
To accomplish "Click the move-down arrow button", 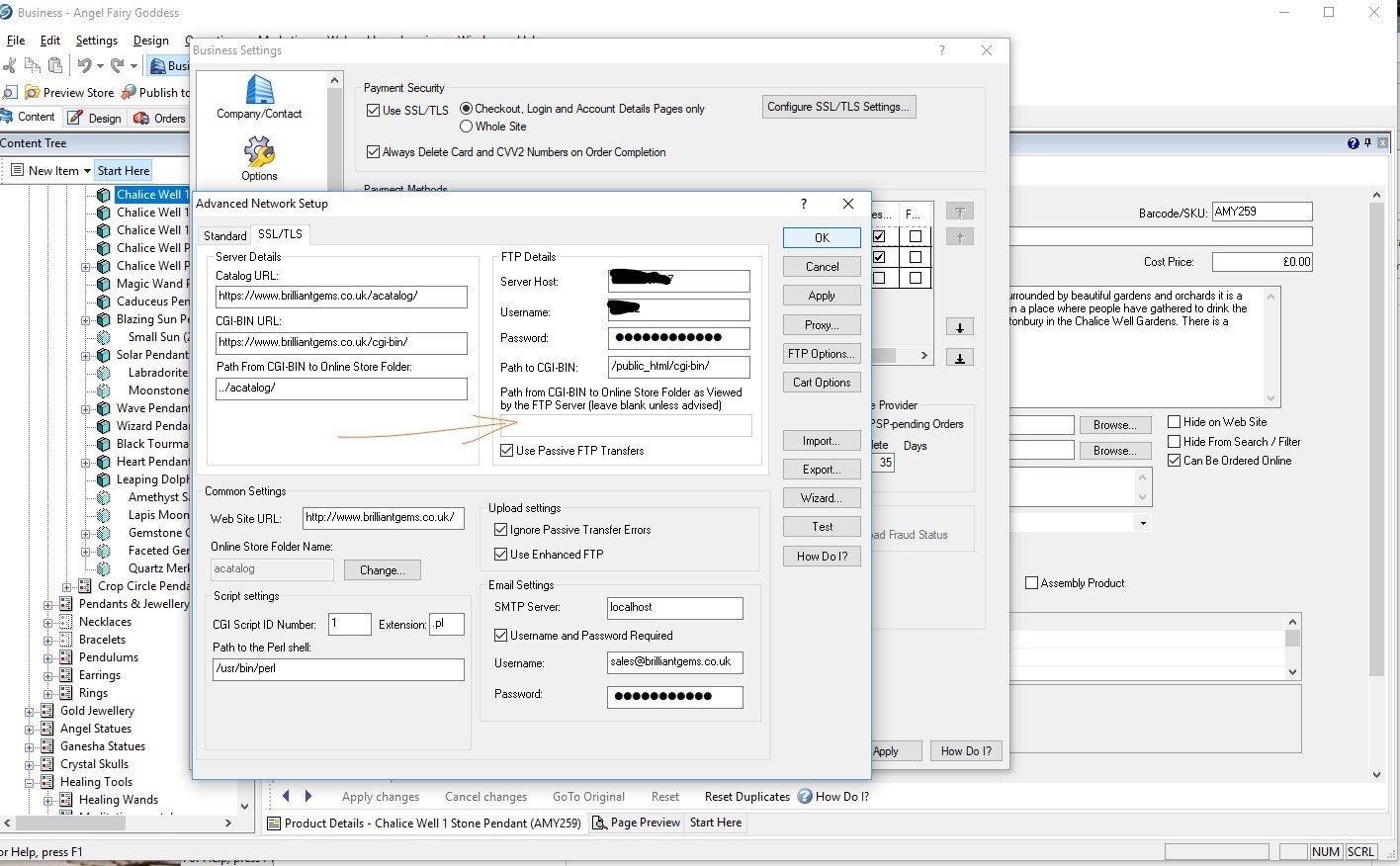I will click(959, 327).
